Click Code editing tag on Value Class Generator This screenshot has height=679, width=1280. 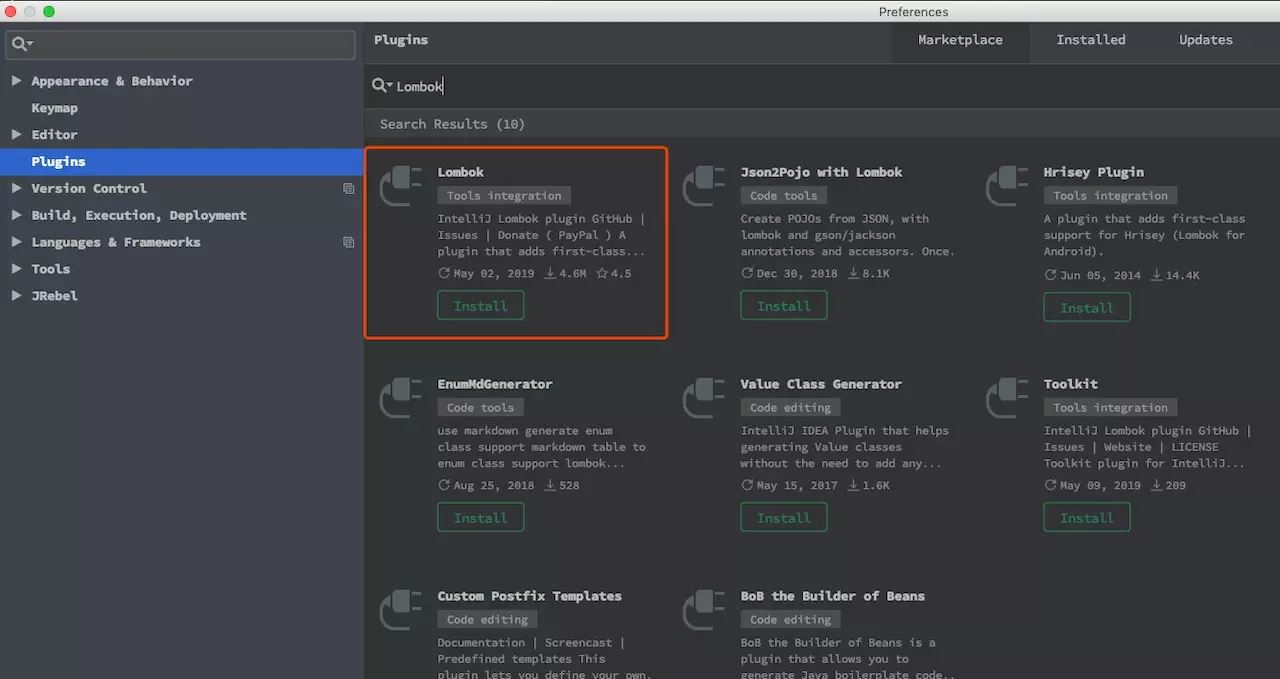pyautogui.click(x=791, y=408)
